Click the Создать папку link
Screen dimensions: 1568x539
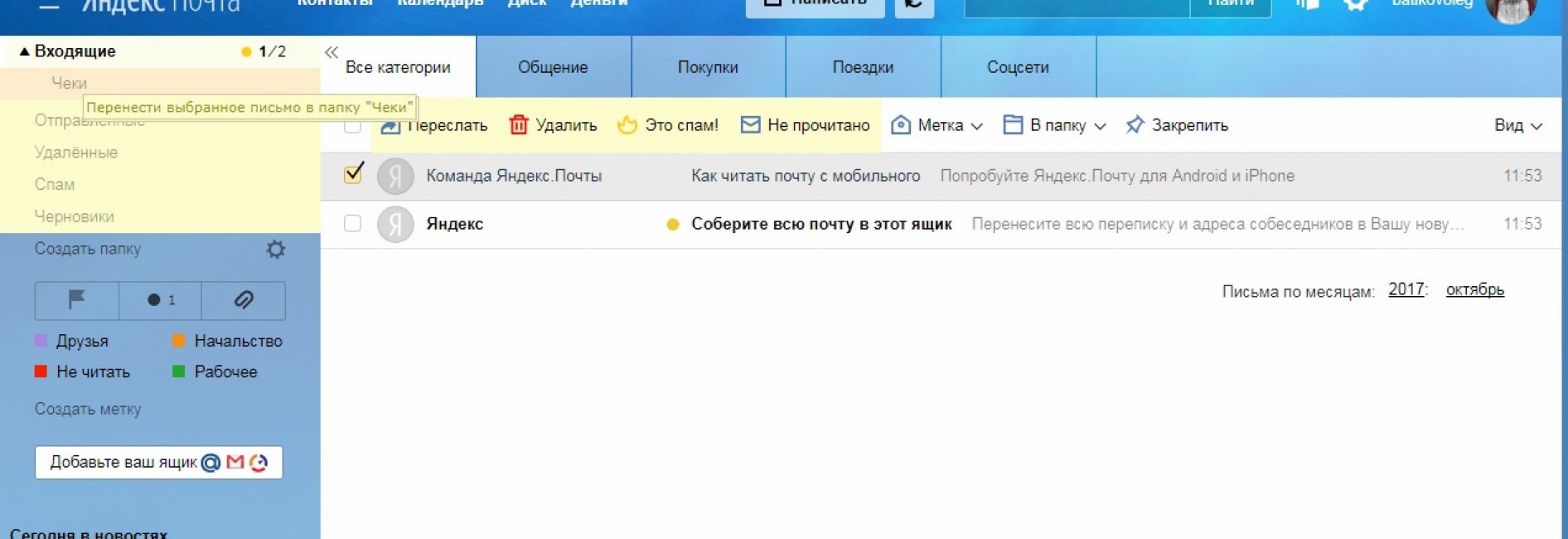click(x=88, y=249)
